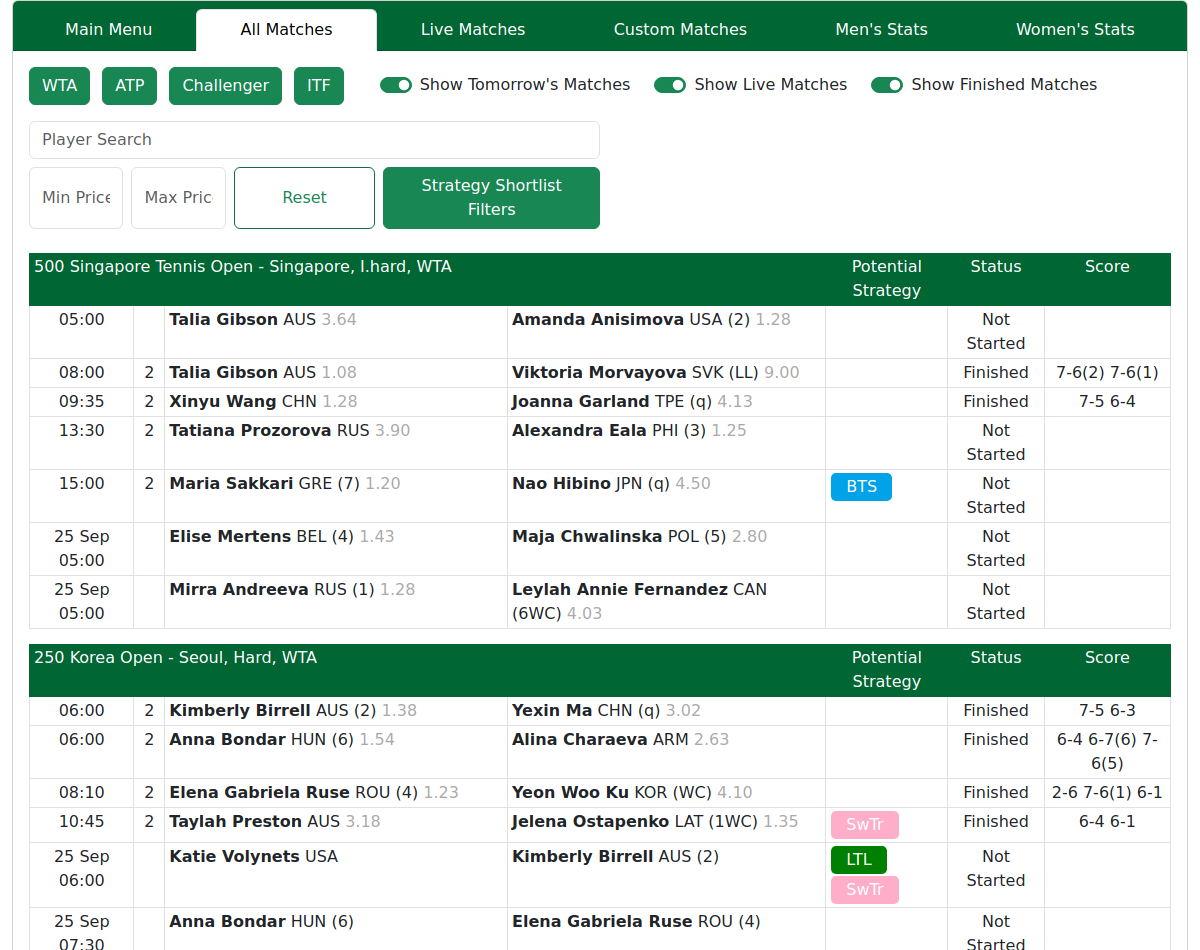Click the 500 Singapore Tennis Open header
The width and height of the screenshot is (1200, 950).
(x=243, y=267)
